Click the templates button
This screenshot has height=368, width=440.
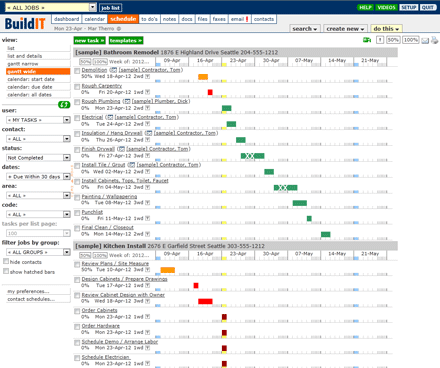point(126,40)
